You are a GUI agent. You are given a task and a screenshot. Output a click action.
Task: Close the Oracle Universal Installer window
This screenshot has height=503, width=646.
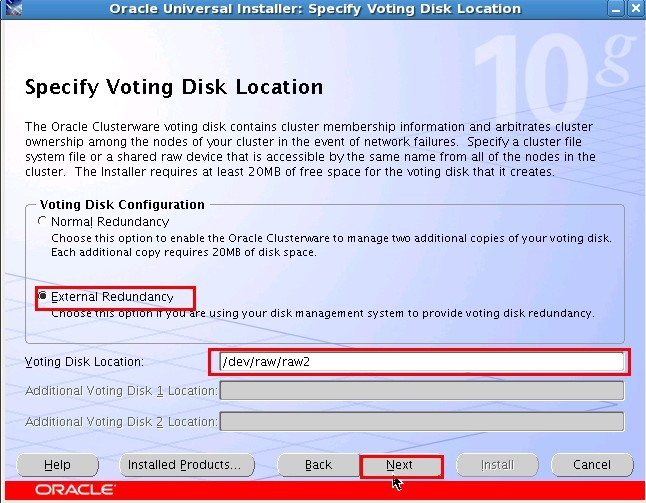636,9
